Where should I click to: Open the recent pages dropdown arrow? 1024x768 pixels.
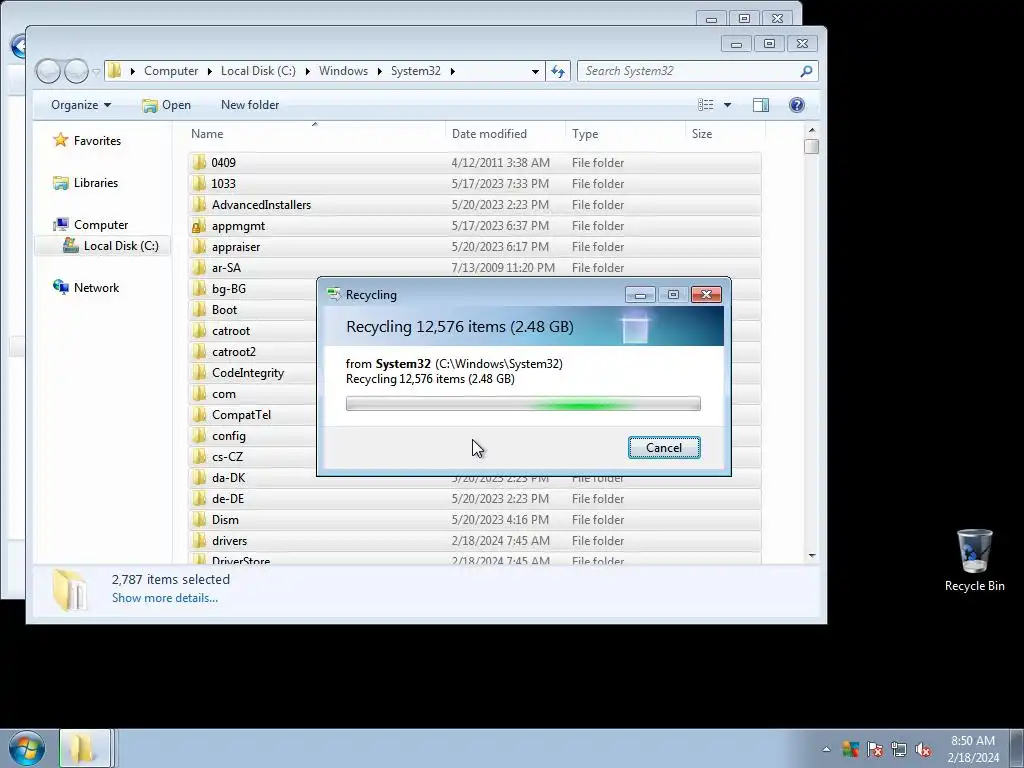pyautogui.click(x=96, y=71)
